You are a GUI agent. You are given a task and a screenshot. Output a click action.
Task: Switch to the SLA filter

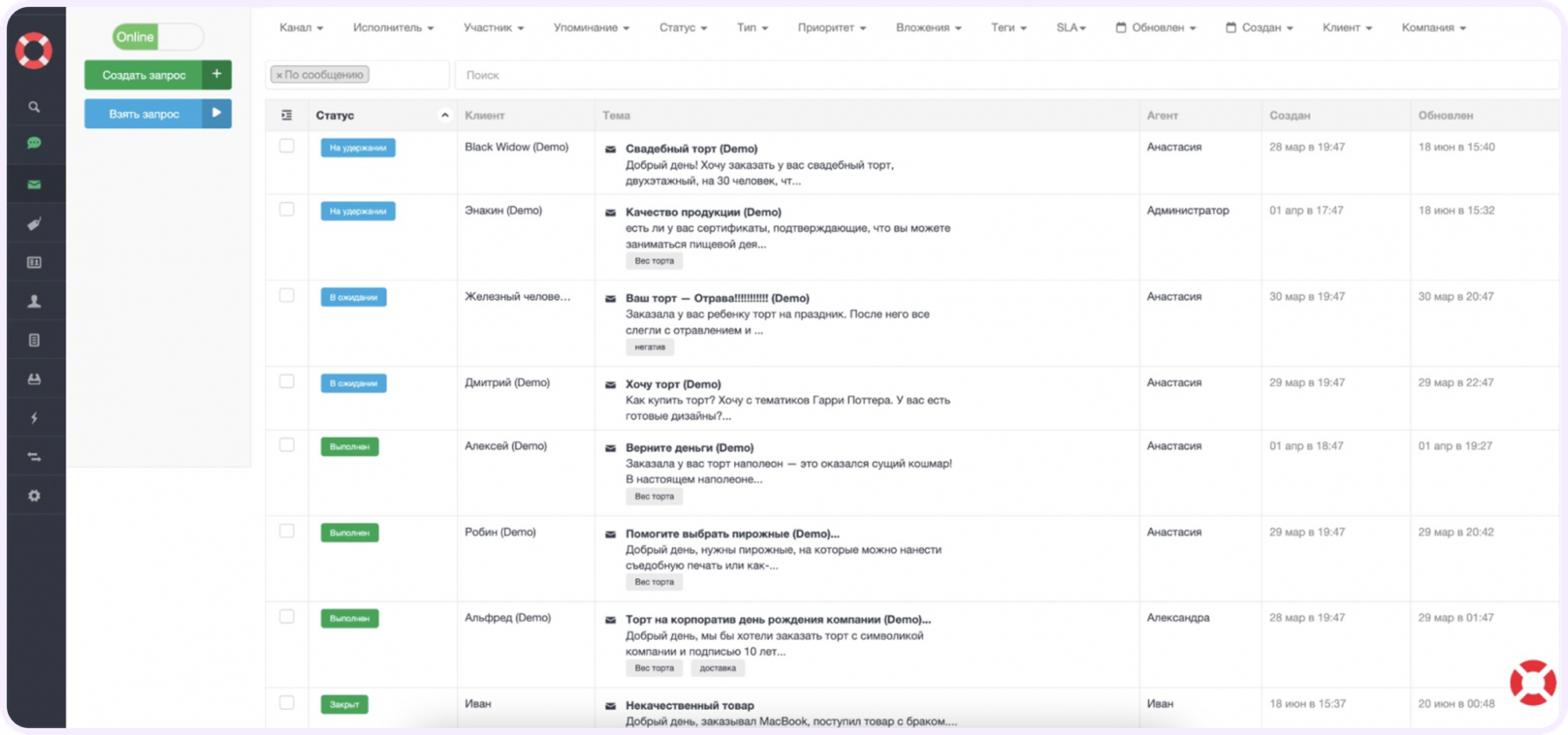[1069, 27]
